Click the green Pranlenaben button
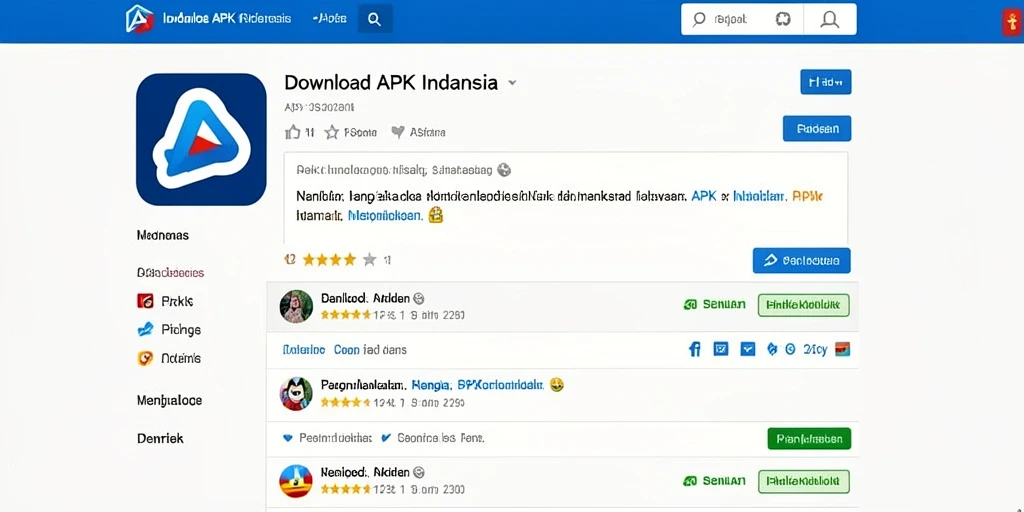 [x=809, y=439]
